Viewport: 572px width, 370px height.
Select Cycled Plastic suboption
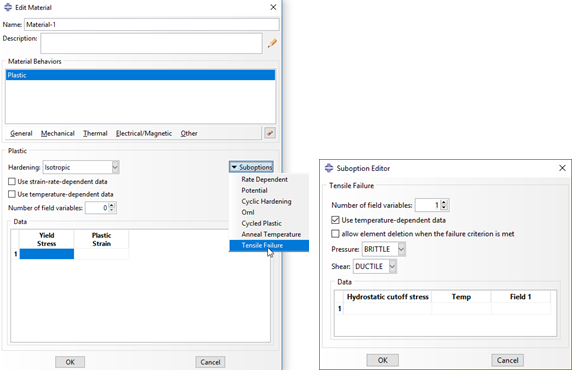pos(269,223)
